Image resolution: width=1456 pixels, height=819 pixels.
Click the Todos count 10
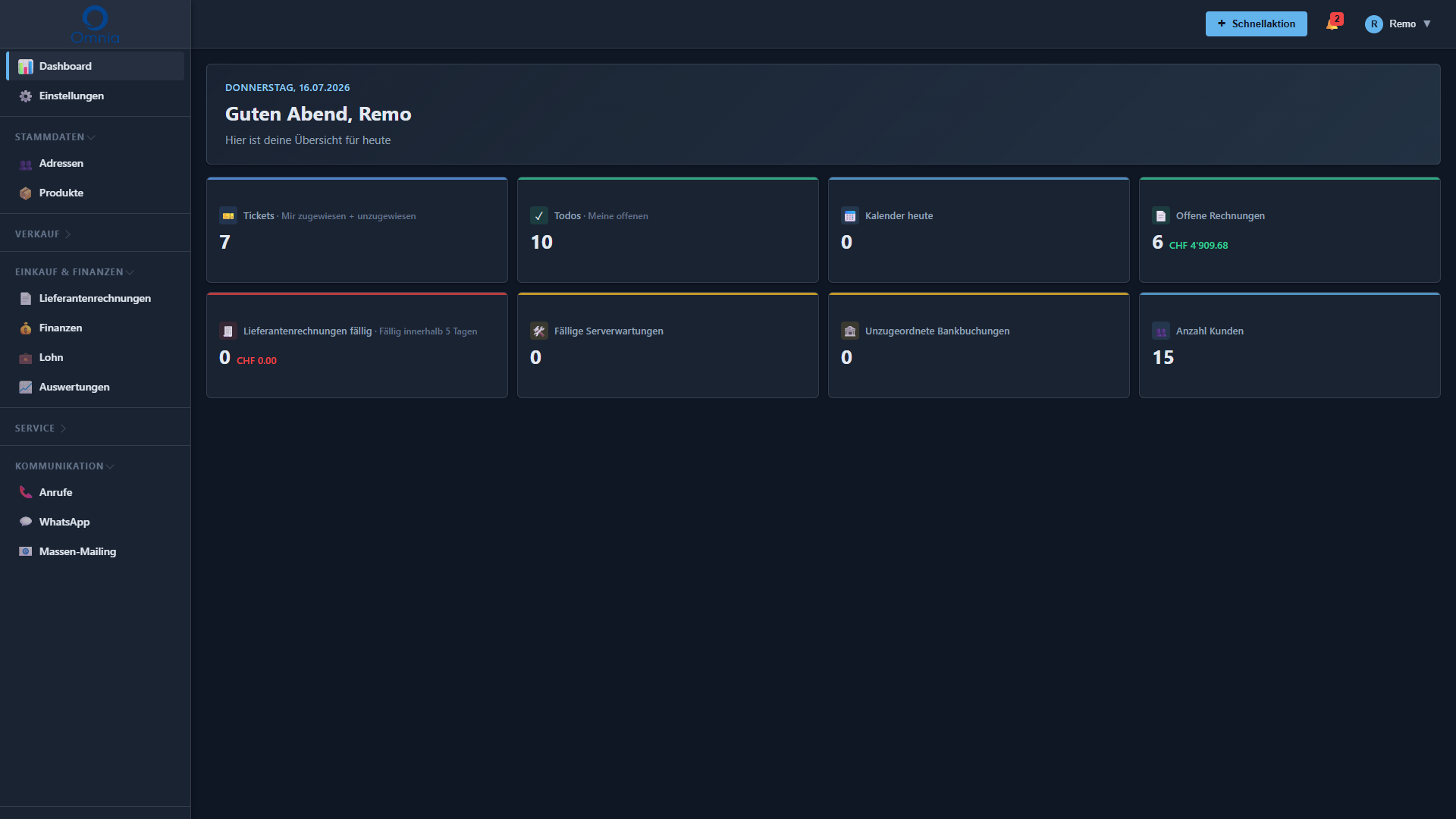tap(541, 243)
